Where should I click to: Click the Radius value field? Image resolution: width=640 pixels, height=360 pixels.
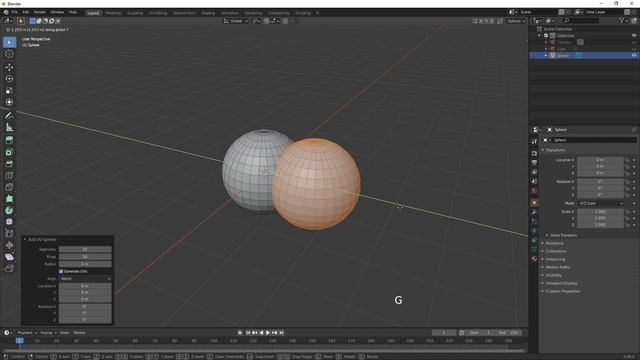(85, 264)
